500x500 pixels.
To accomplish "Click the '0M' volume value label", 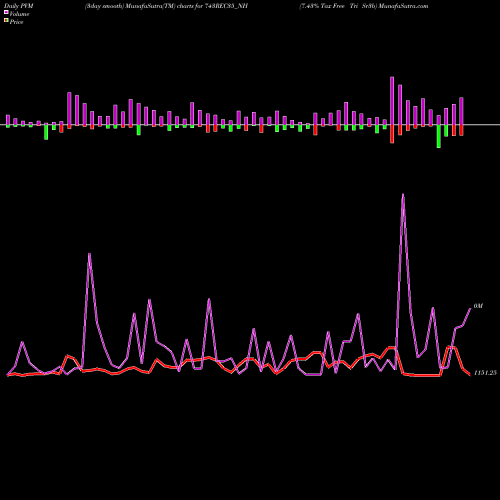I will pyautogui.click(x=478, y=306).
